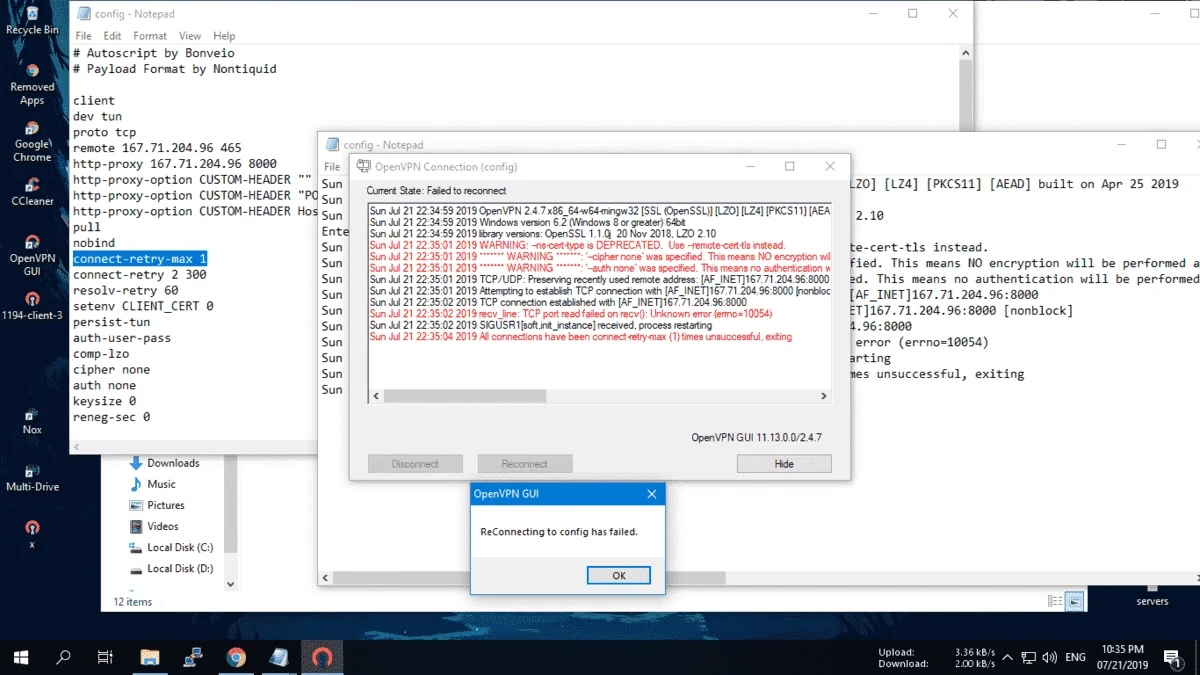Select OpenVPN GUI taskbar button
This screenshot has width=1200, height=675.
pos(322,657)
